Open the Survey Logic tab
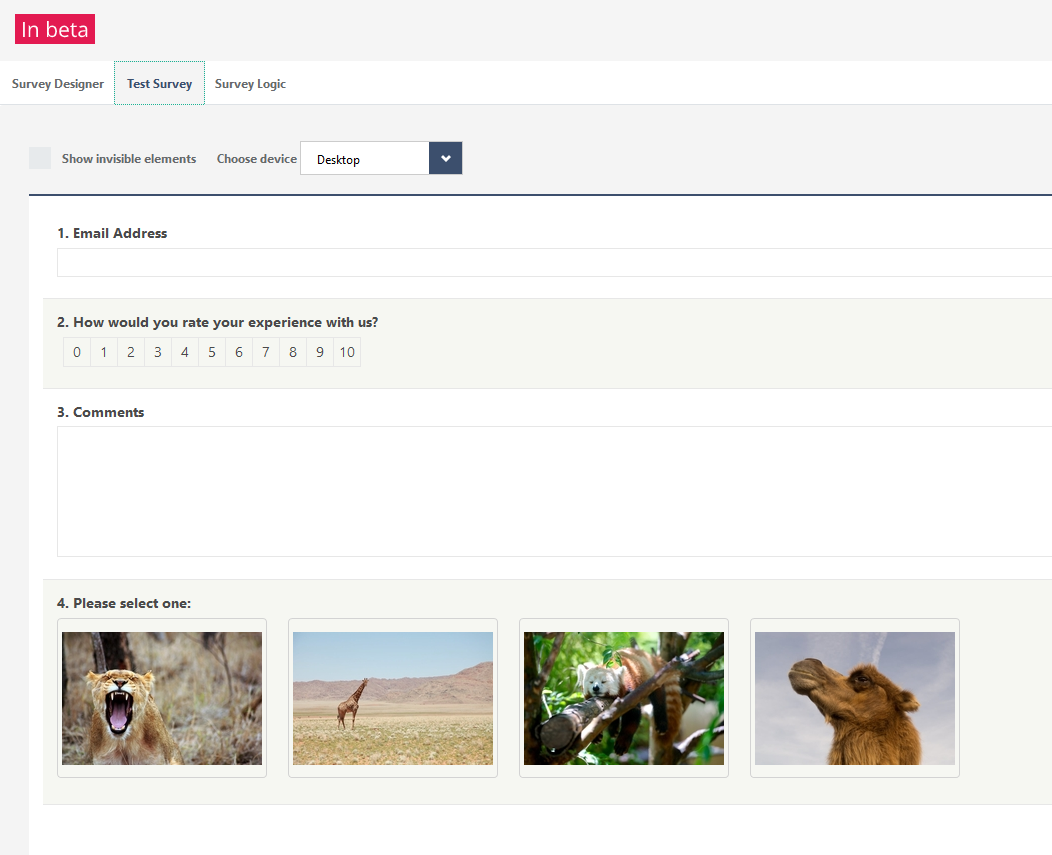1052x855 pixels. (x=250, y=83)
